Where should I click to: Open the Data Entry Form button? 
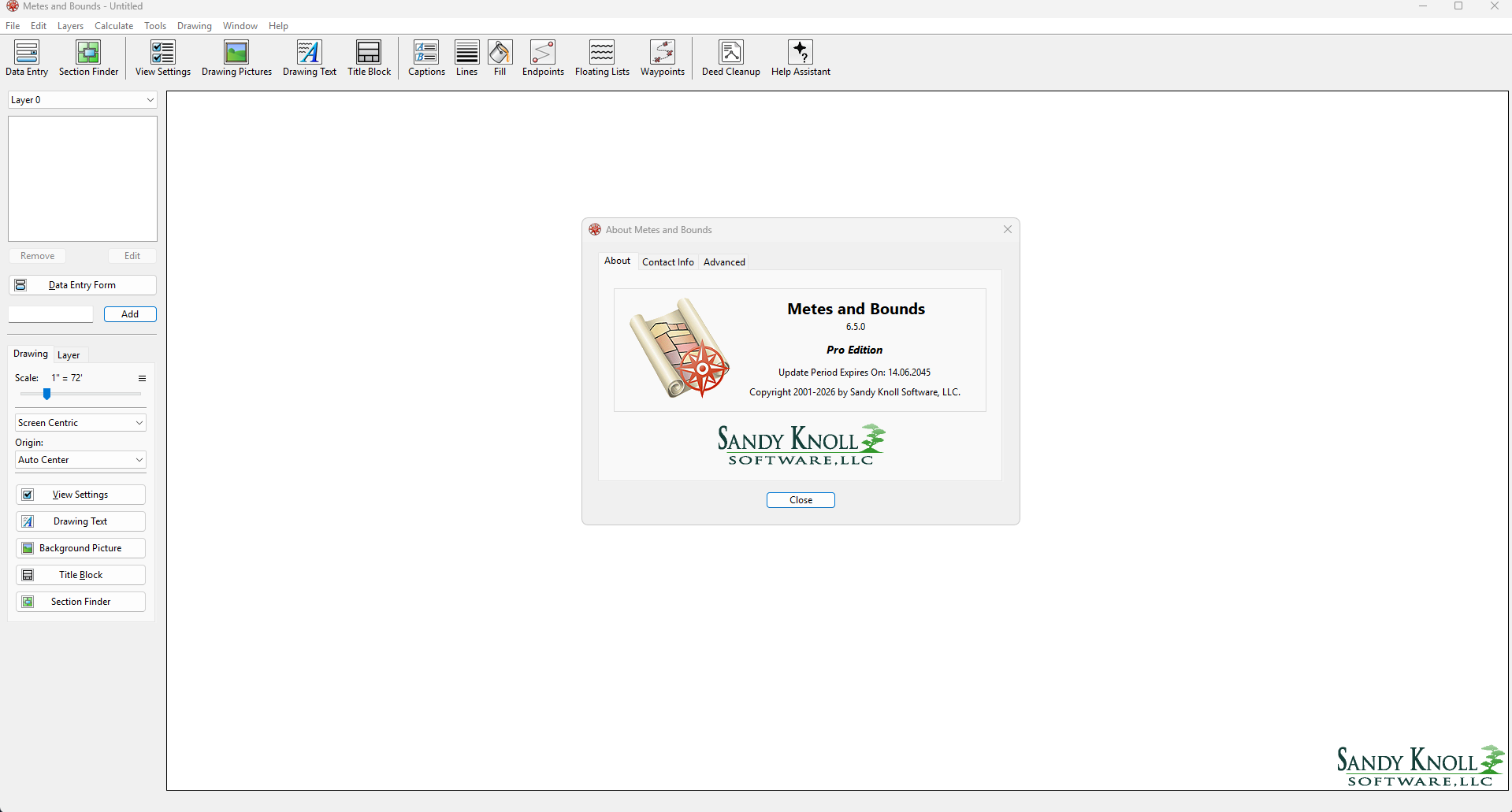coord(82,285)
